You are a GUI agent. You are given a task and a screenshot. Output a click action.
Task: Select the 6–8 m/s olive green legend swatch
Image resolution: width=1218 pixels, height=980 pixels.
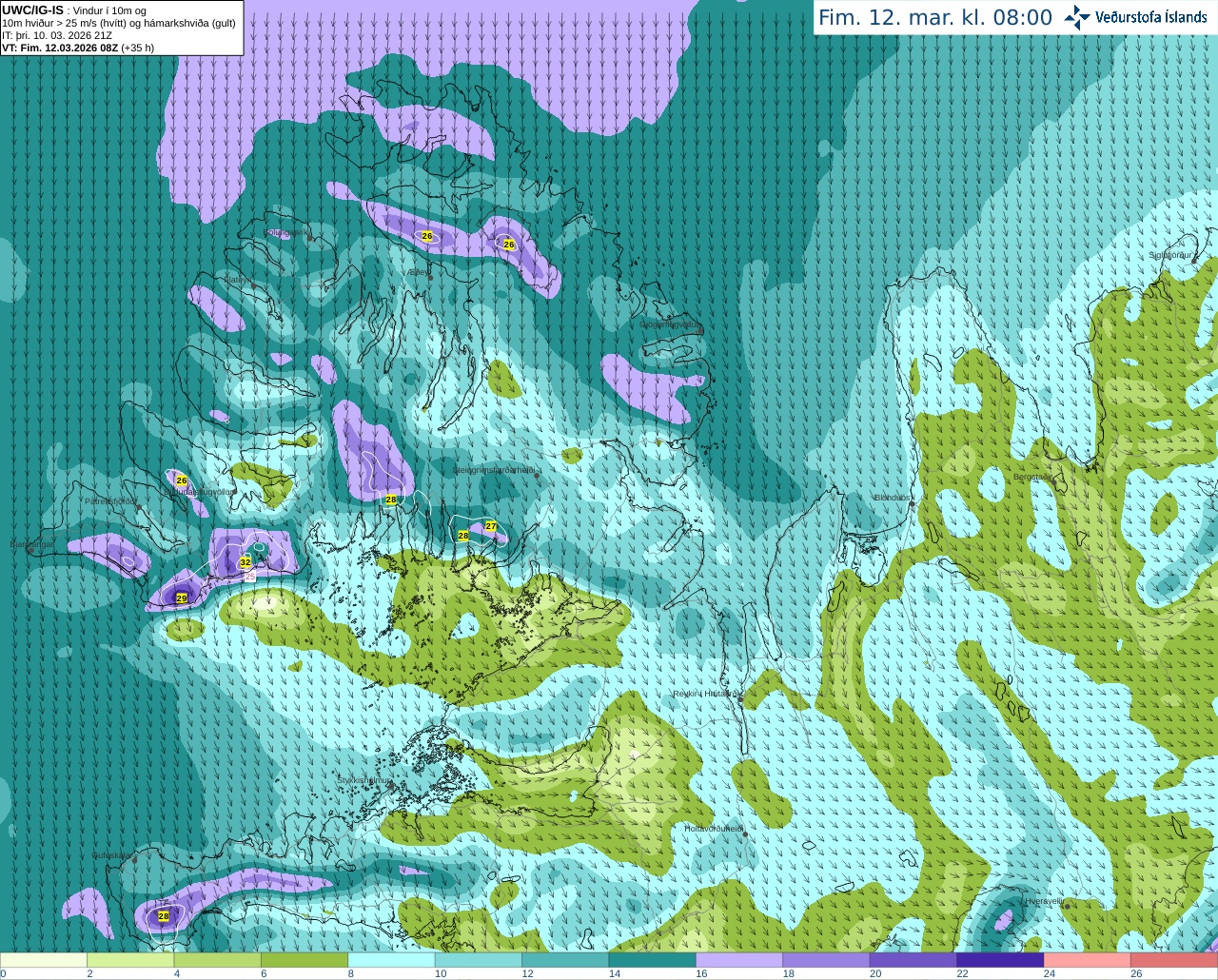tap(304, 960)
